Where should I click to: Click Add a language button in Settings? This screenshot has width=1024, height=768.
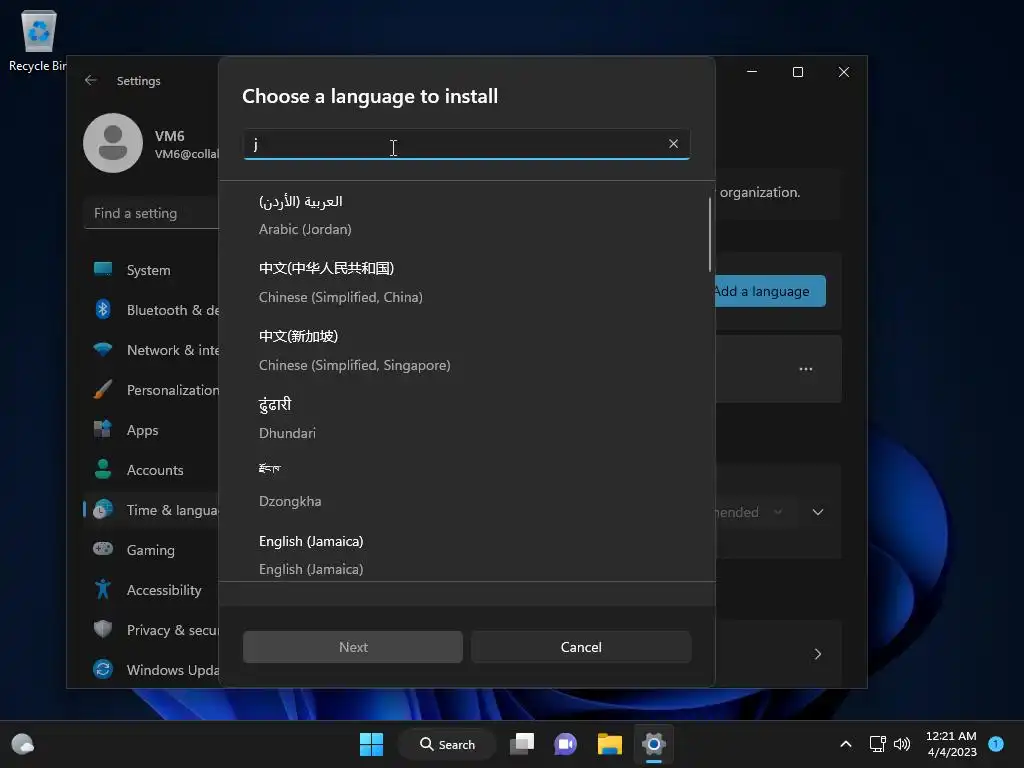pyautogui.click(x=769, y=291)
